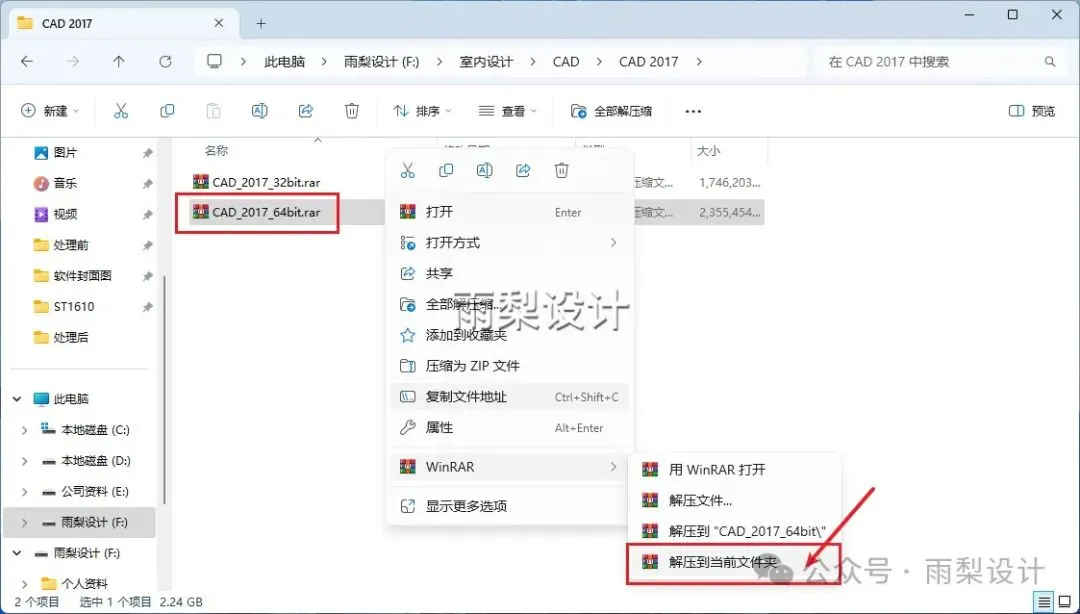This screenshot has height=614, width=1080.
Task: Click the Share icon in the toolbar
Action: (x=306, y=111)
